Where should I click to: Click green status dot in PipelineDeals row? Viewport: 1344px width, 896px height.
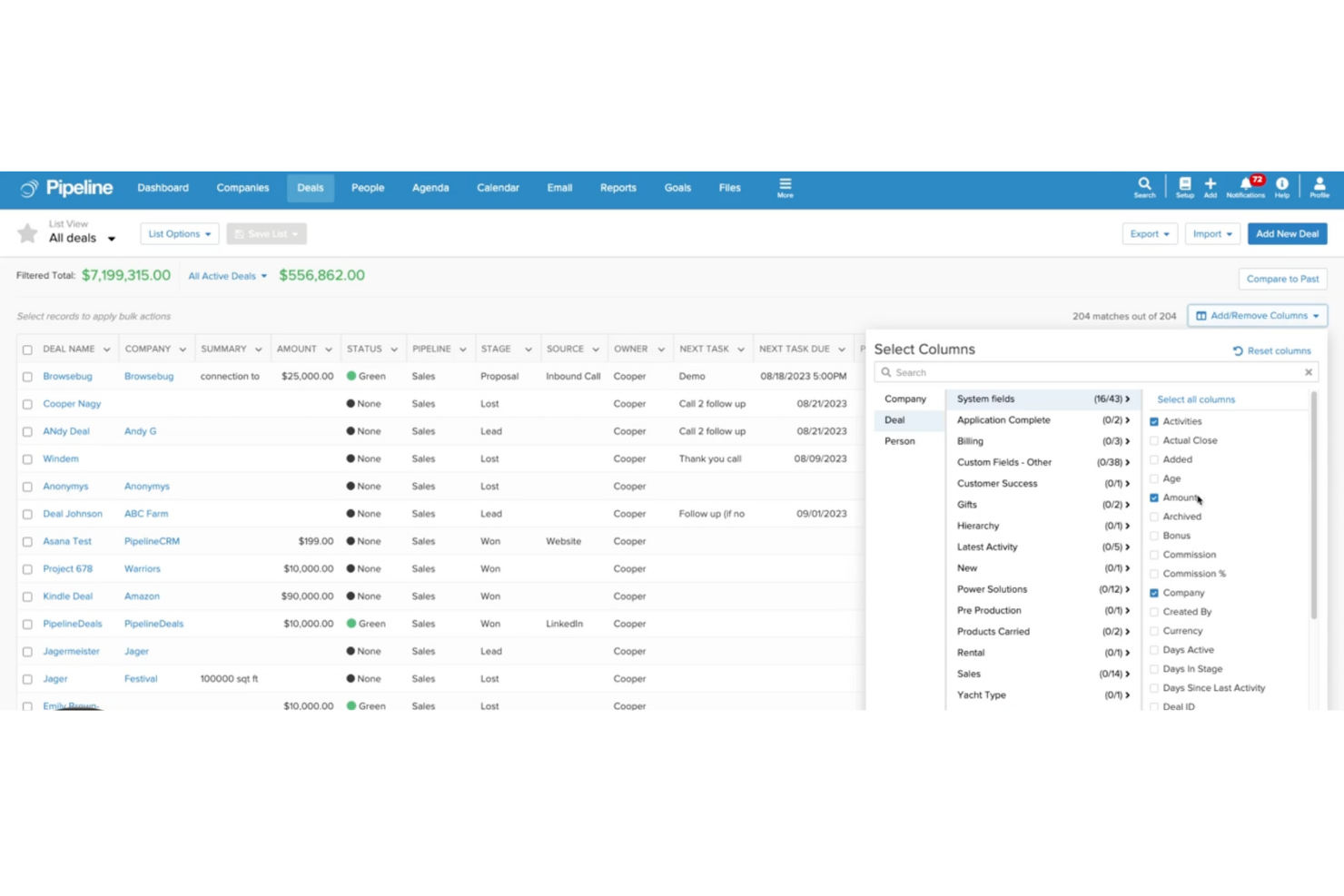351,624
